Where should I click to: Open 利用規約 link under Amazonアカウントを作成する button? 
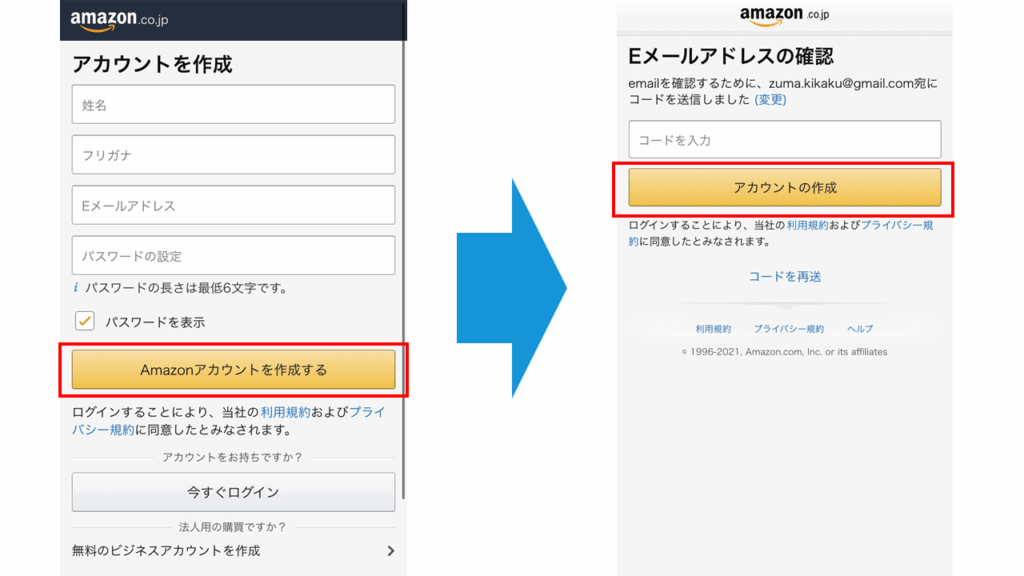[x=285, y=412]
